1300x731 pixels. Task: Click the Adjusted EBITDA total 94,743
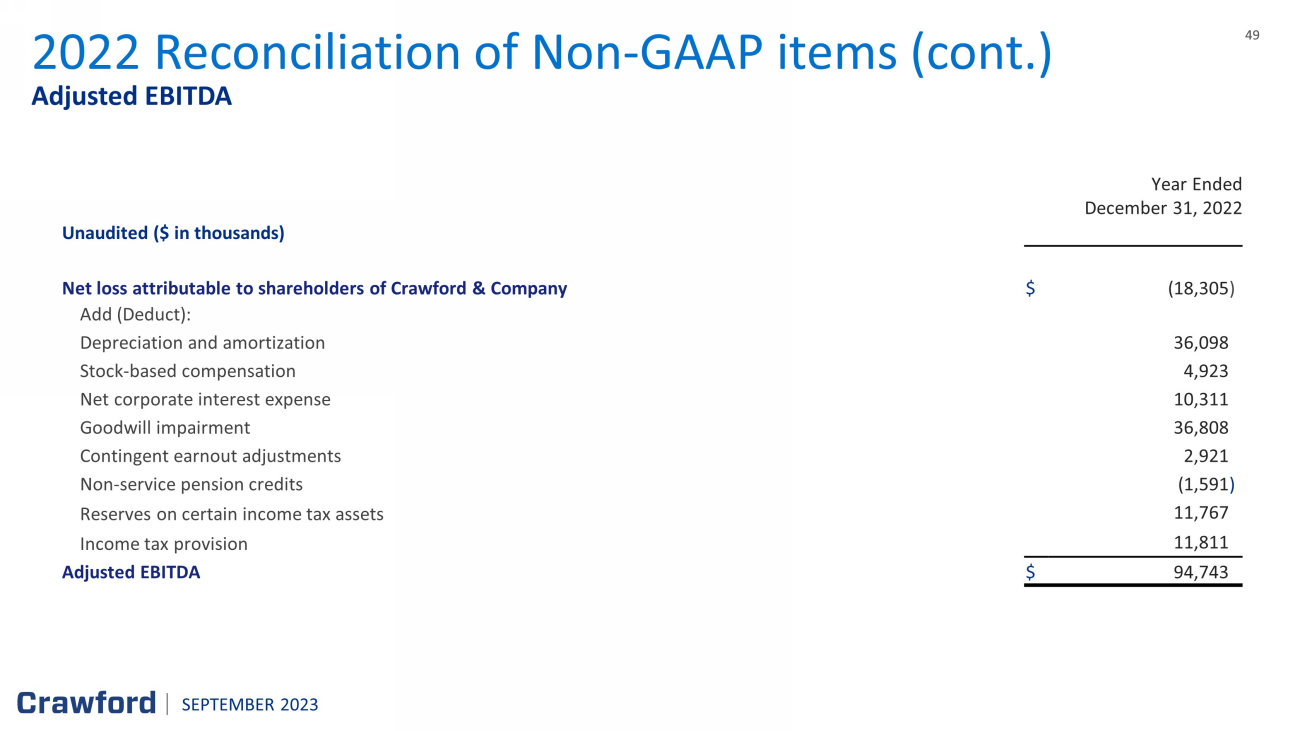point(1200,572)
